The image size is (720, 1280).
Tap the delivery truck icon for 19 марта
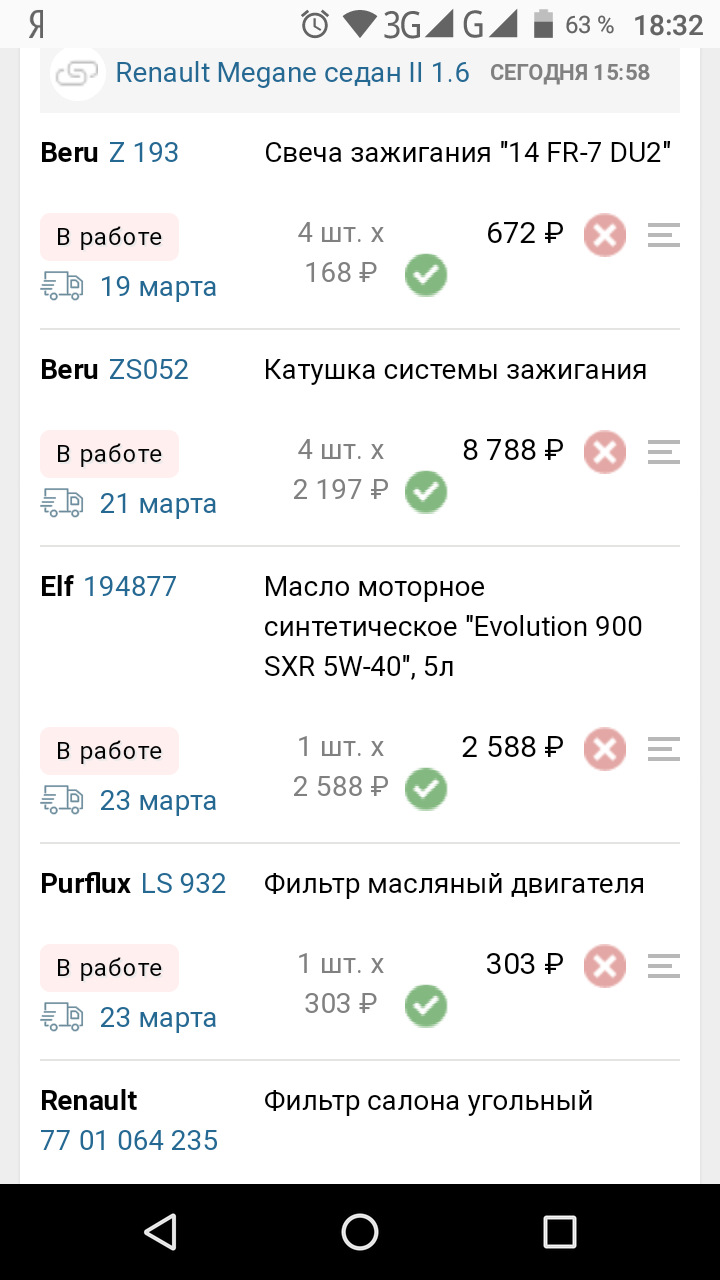[62, 287]
